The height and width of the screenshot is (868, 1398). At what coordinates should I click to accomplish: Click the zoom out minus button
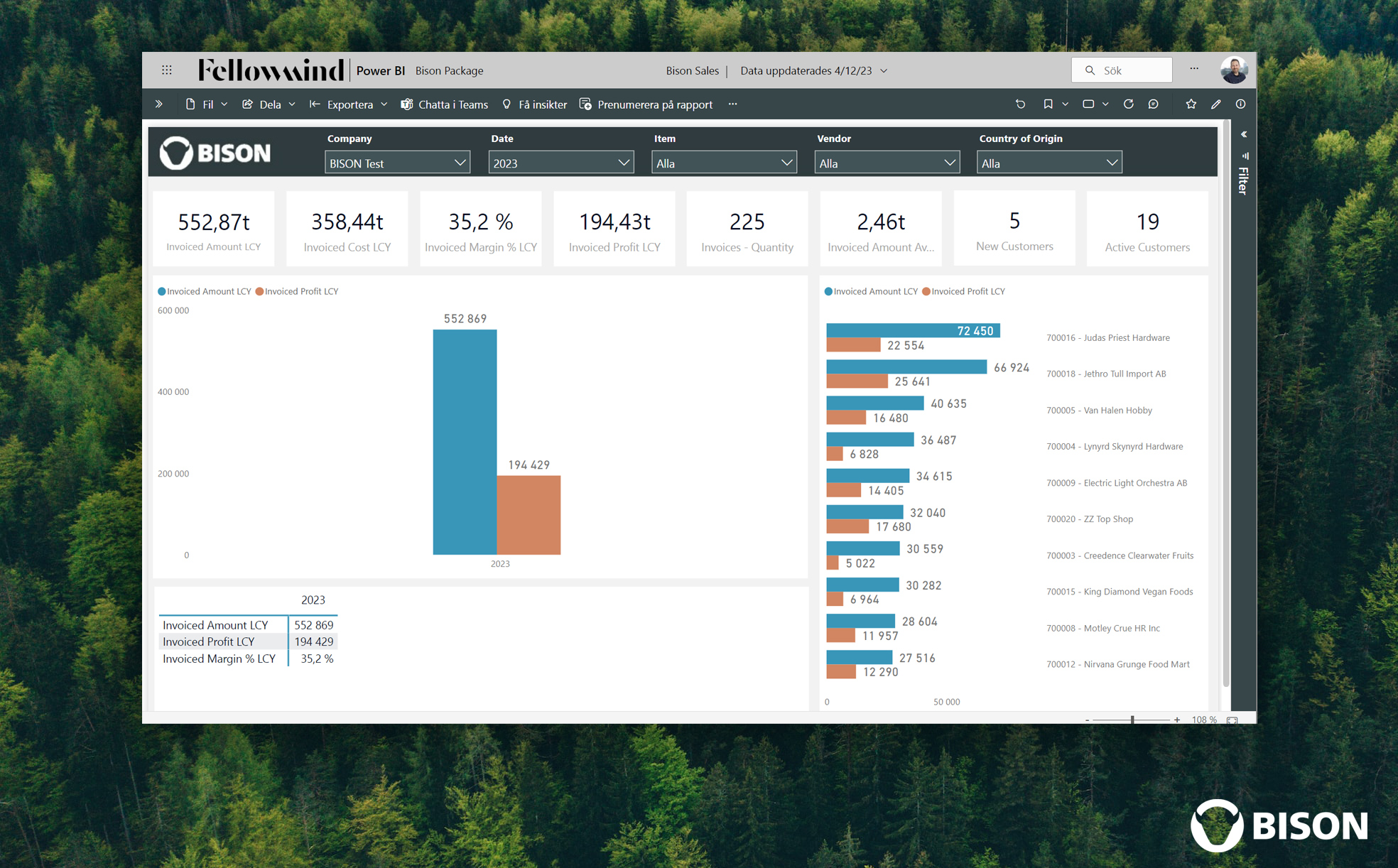[x=1087, y=720]
